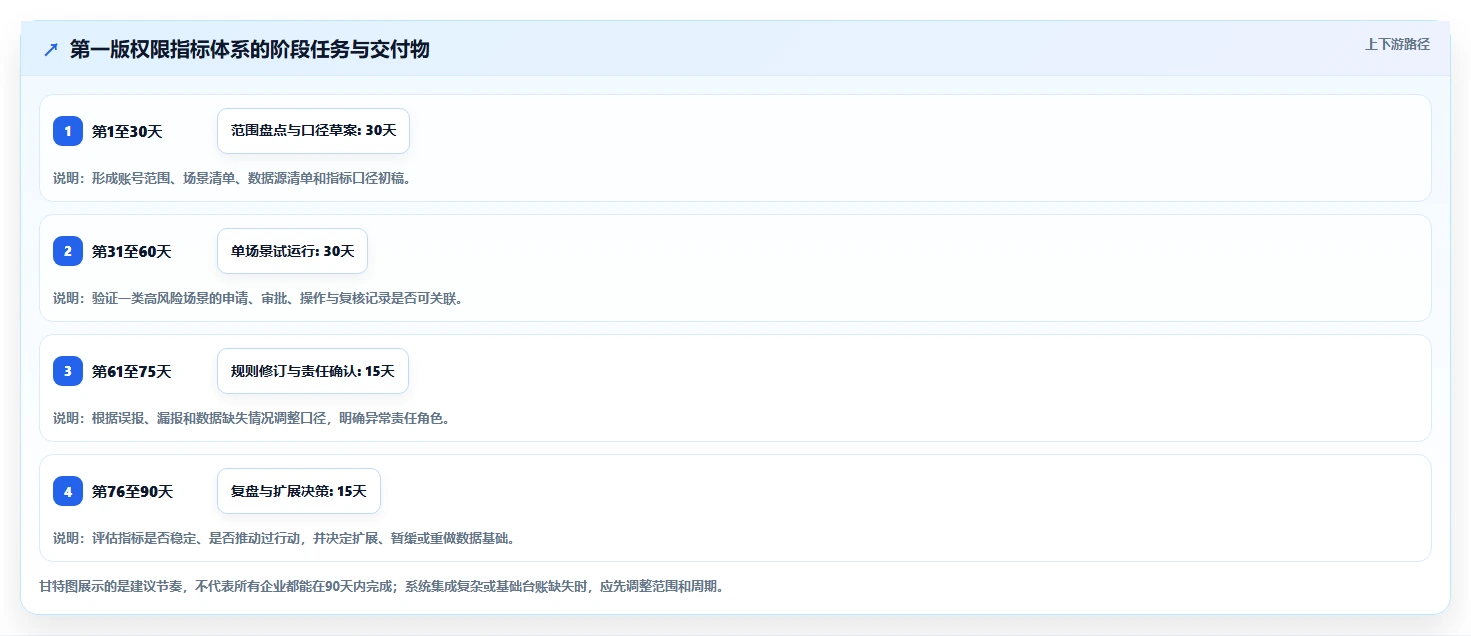Click the 第76至90天 label
Screen dimensions: 1471x636
pos(133,491)
